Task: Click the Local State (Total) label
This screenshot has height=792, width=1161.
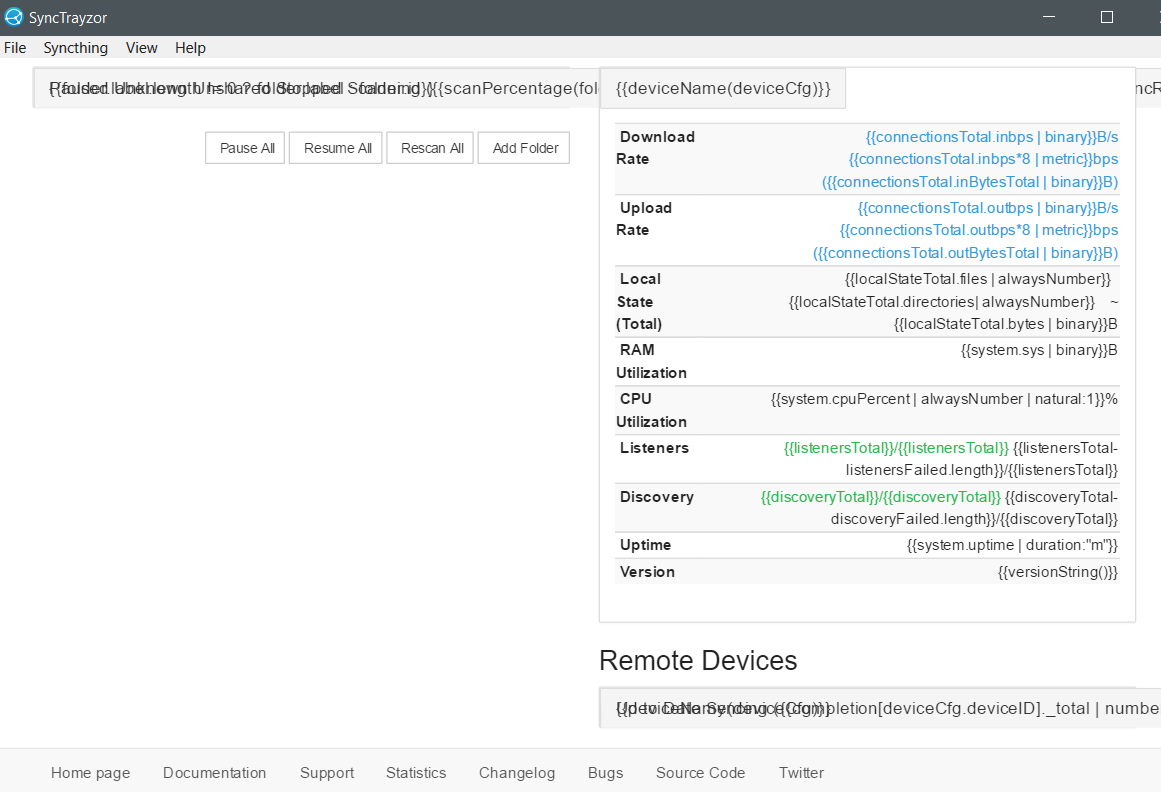Action: [640, 301]
